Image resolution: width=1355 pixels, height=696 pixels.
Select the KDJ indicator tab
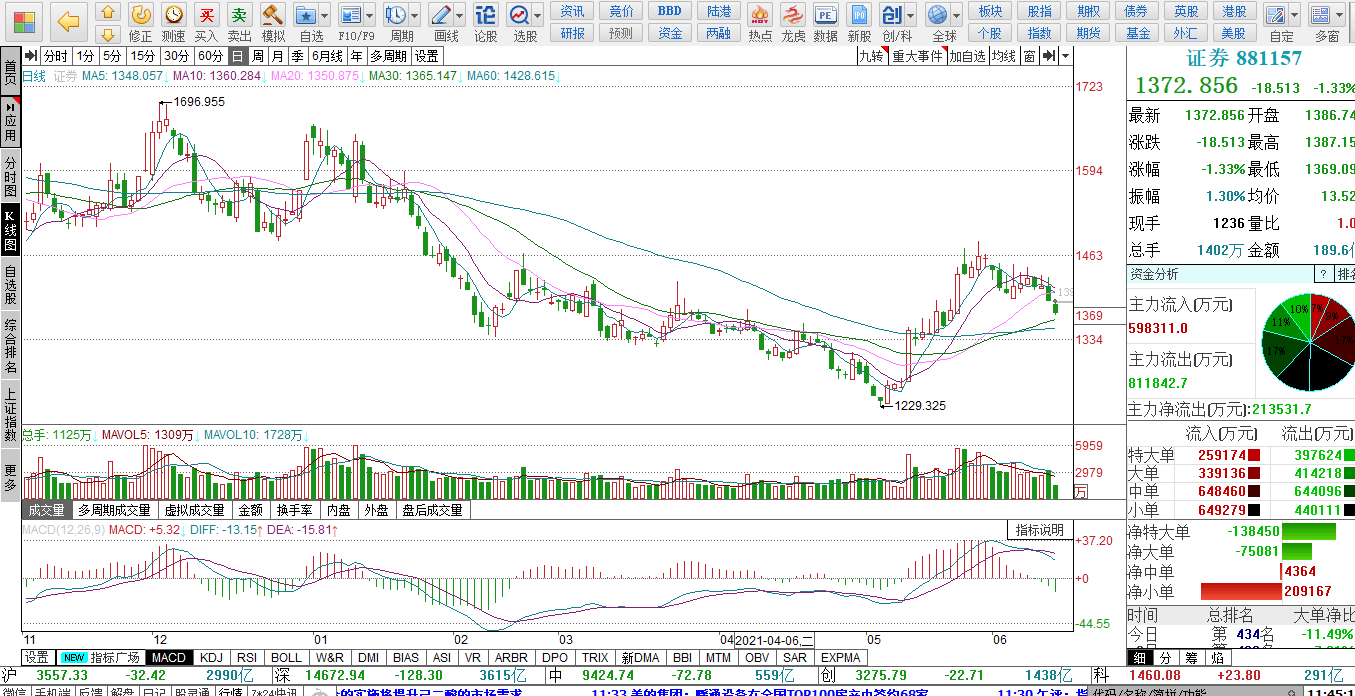211,658
